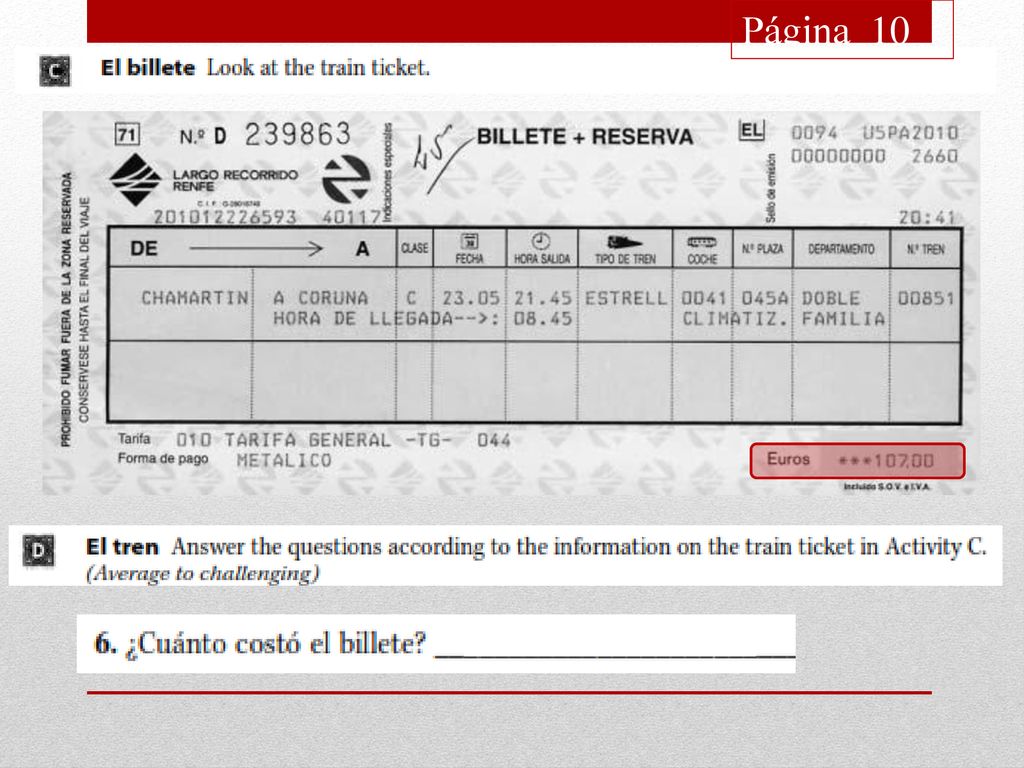Click the clock icon above HORA SALIDA
This screenshot has height=768, width=1024.
click(540, 241)
